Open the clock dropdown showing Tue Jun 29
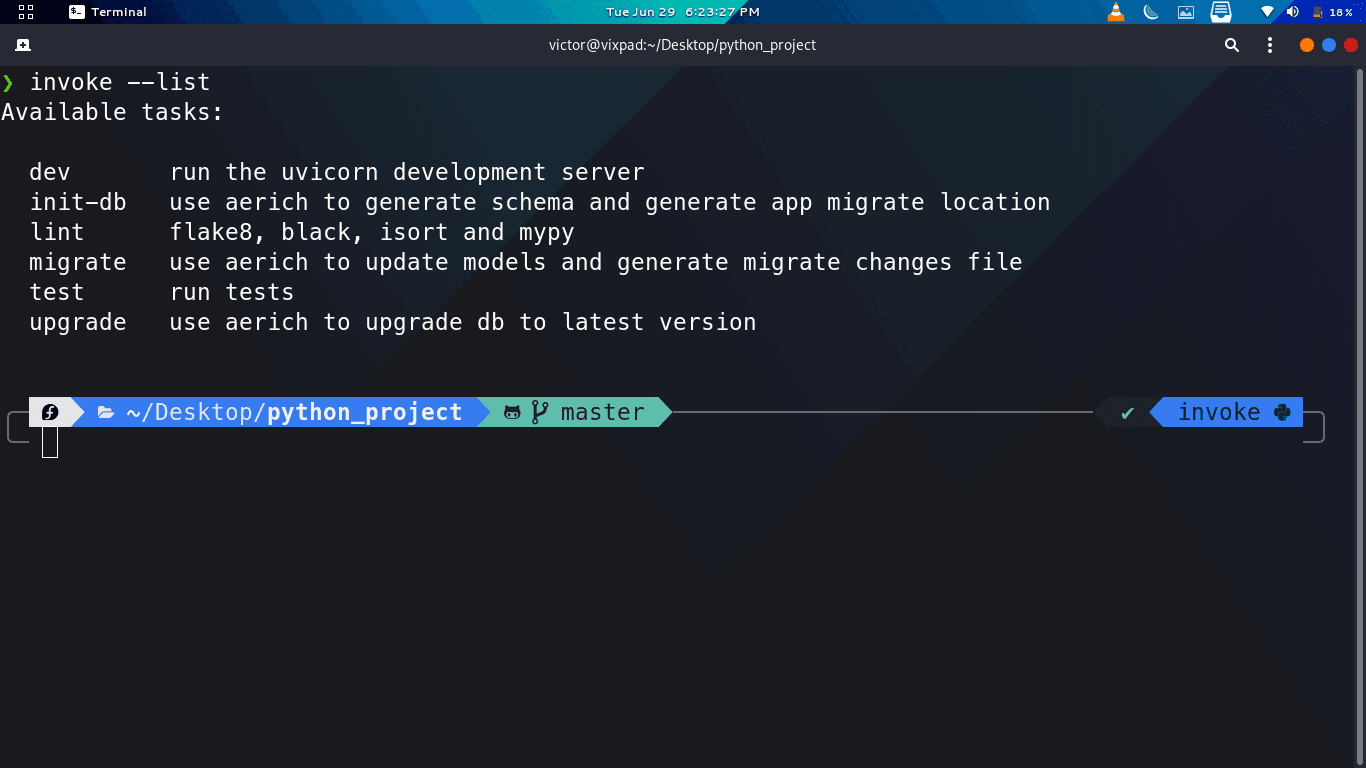Image resolution: width=1366 pixels, height=768 pixels. [683, 12]
